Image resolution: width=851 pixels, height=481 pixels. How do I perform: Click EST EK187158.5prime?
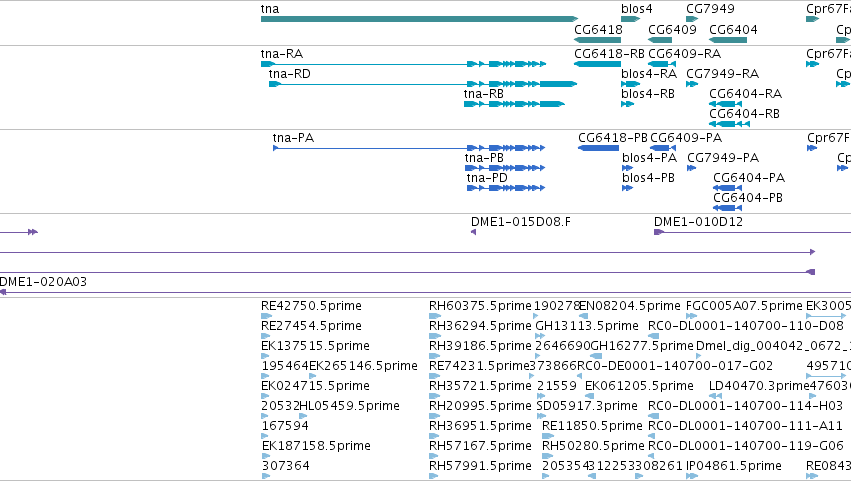(x=316, y=446)
